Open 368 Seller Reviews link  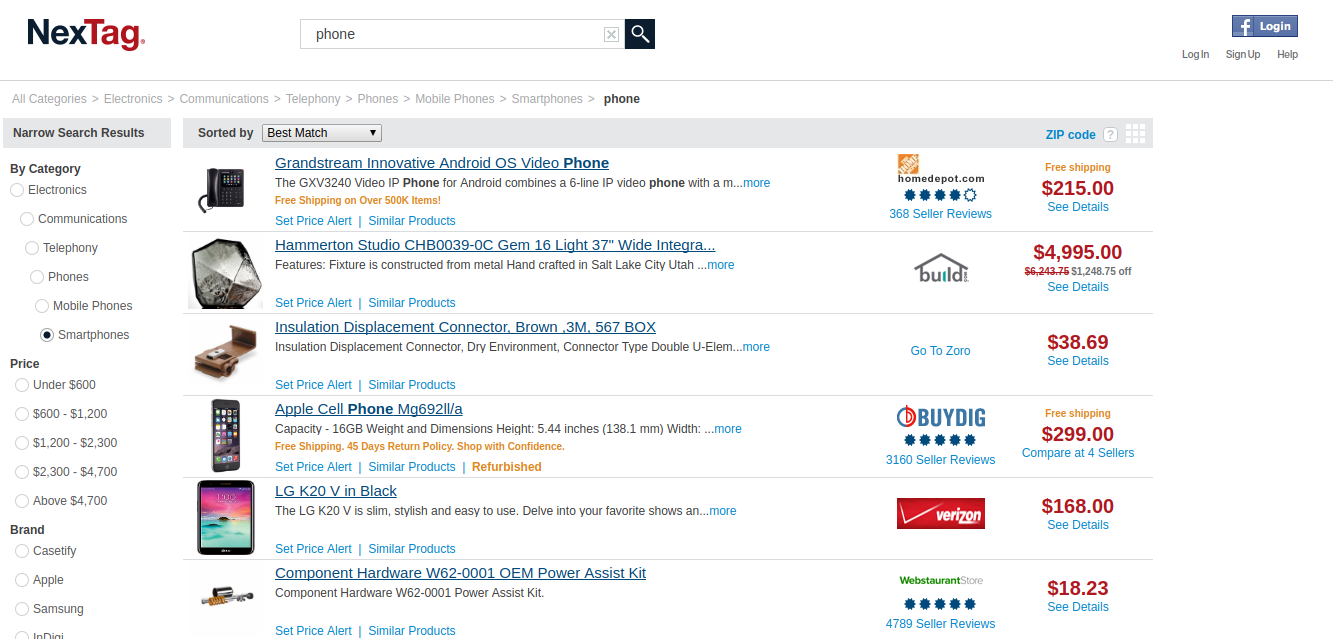coord(940,214)
